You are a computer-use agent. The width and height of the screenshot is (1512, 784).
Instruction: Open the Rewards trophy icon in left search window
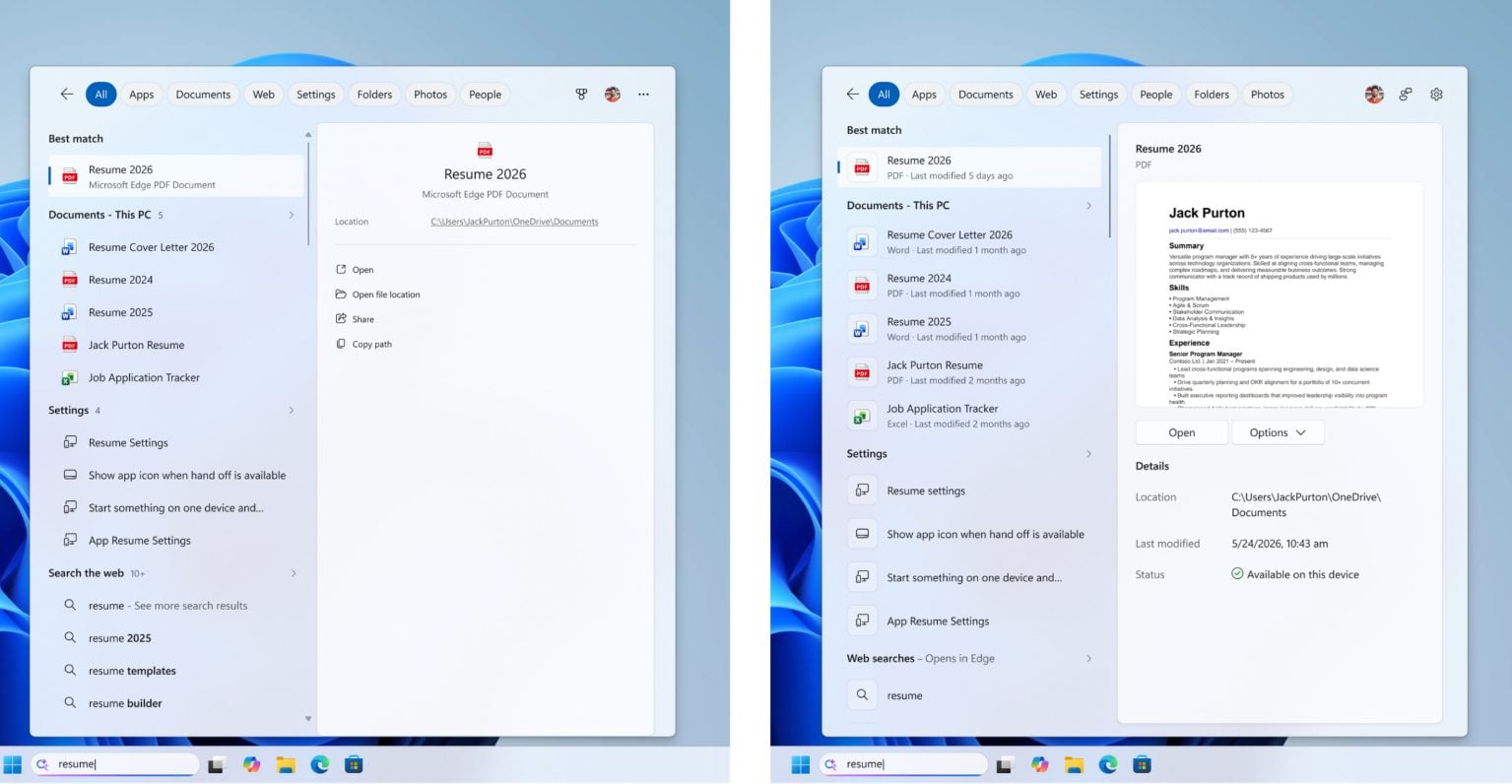tap(581, 95)
